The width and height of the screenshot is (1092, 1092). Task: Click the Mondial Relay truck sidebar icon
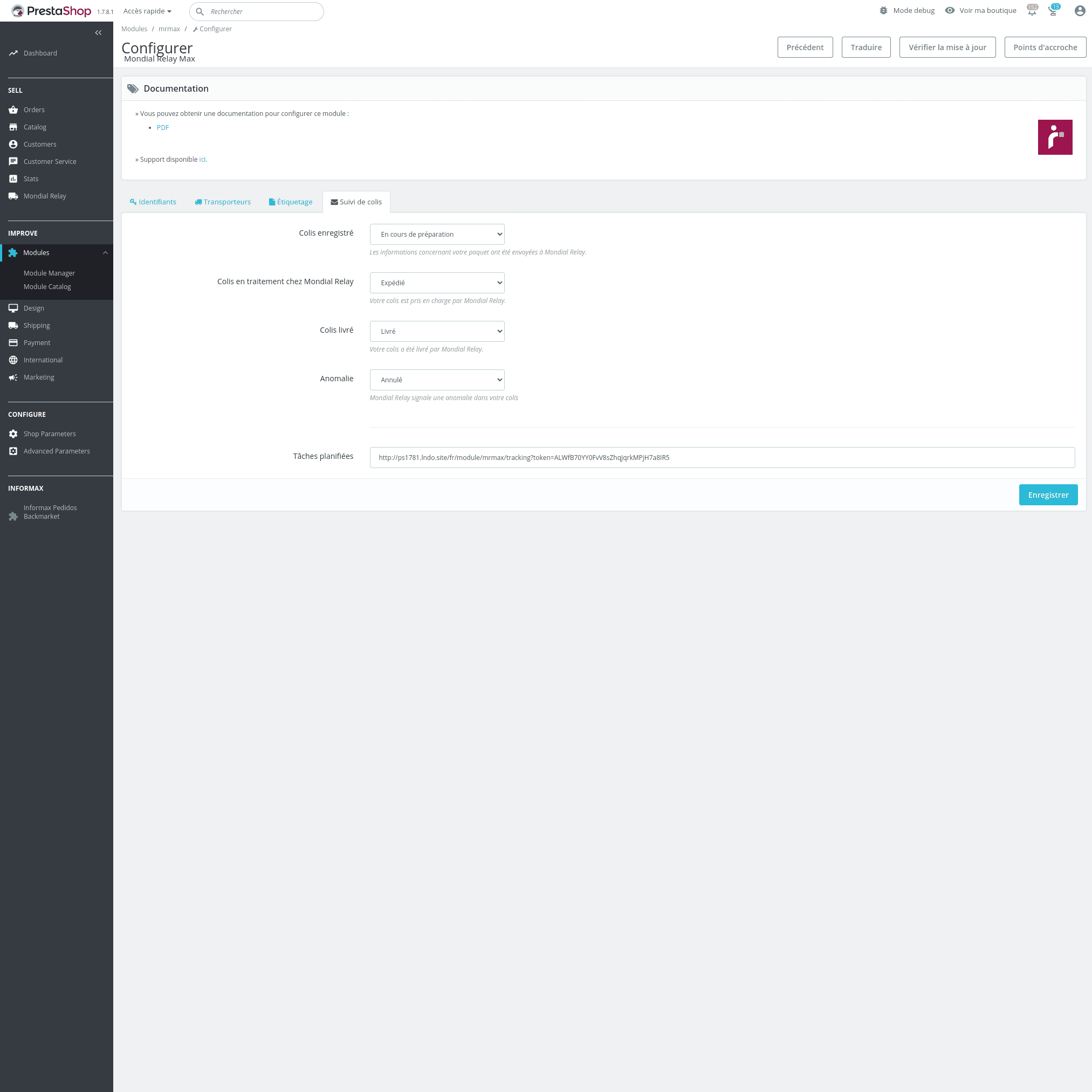click(13, 196)
